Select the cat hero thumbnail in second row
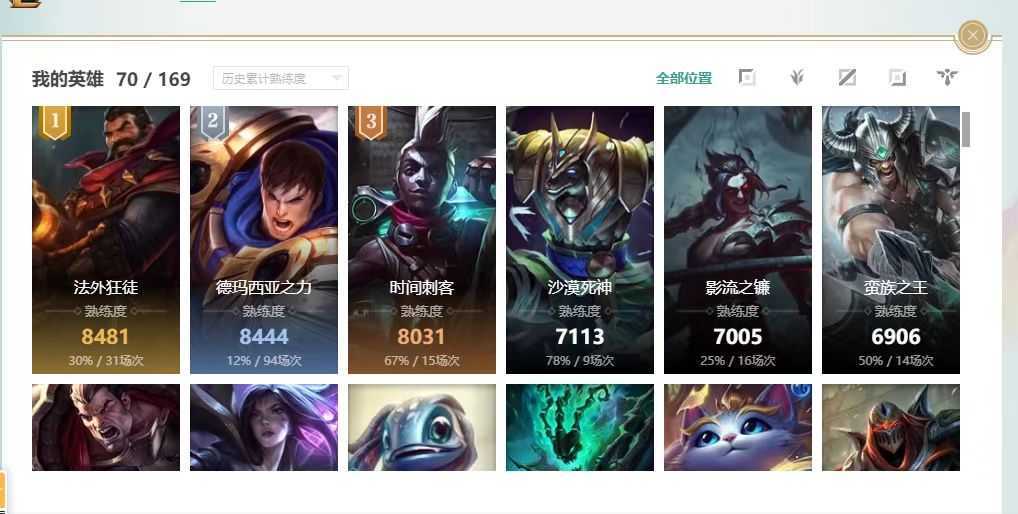The width and height of the screenshot is (1018, 514). [x=738, y=427]
